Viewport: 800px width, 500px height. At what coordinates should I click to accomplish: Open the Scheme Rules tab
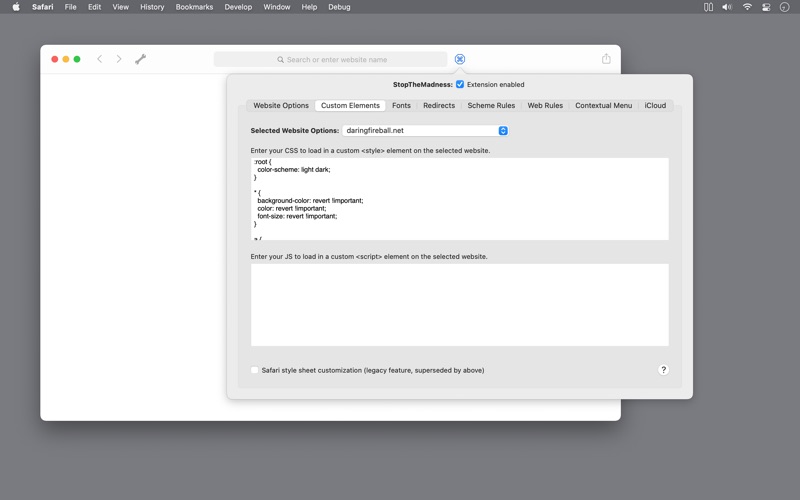pyautogui.click(x=491, y=106)
